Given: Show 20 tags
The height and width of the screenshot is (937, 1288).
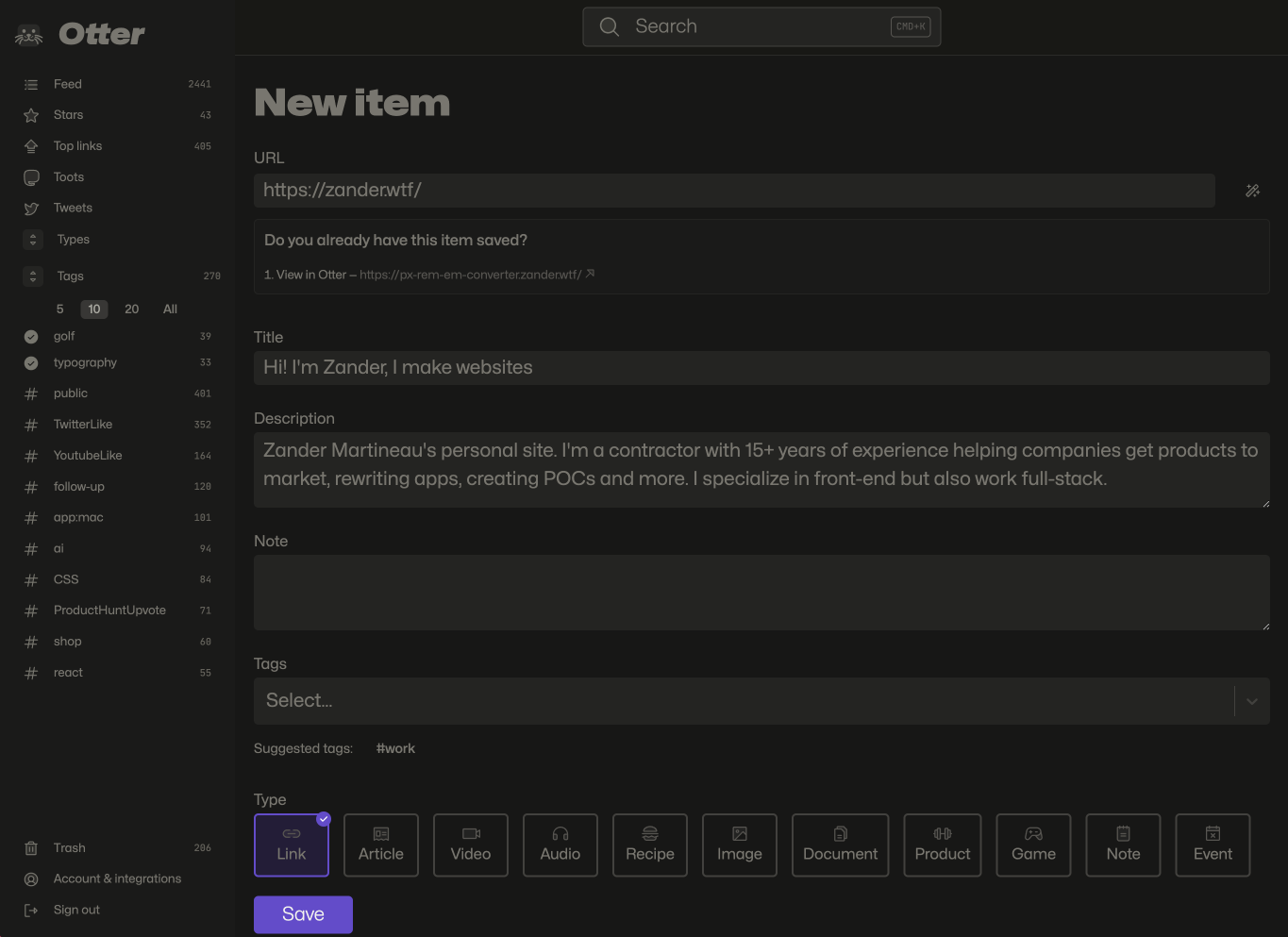Looking at the screenshot, I should tap(132, 310).
